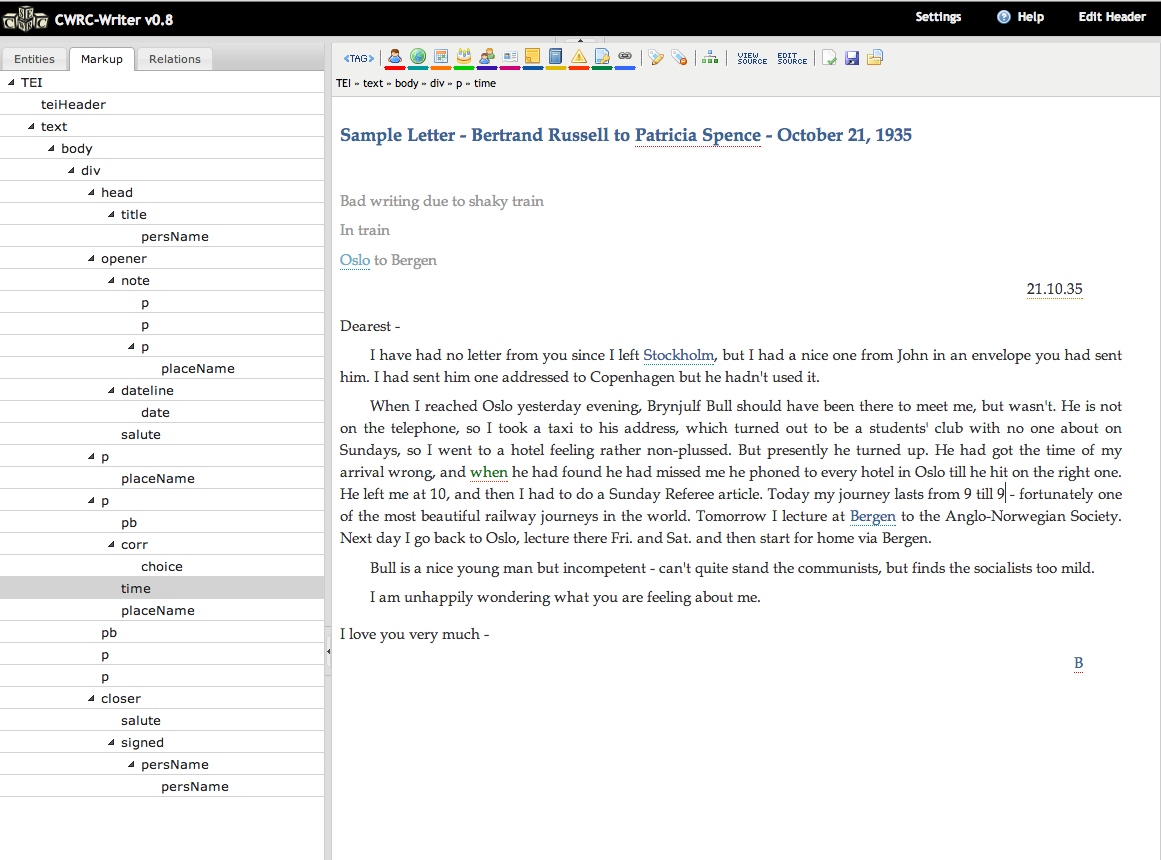Click the Tag Organization people icon
Image resolution: width=1161 pixels, height=860 pixels.
(487, 57)
